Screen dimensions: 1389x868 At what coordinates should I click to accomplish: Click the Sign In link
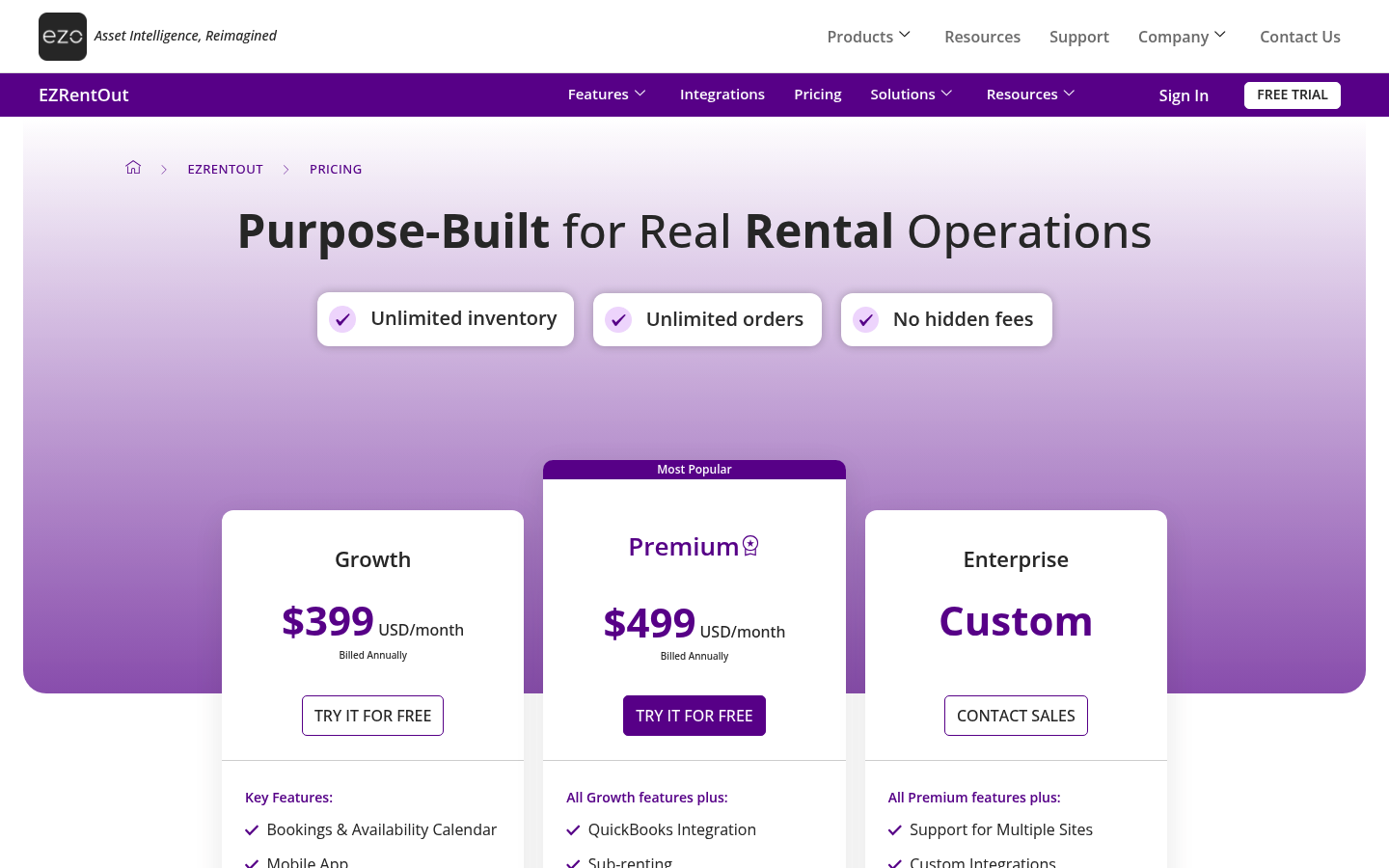click(x=1184, y=95)
